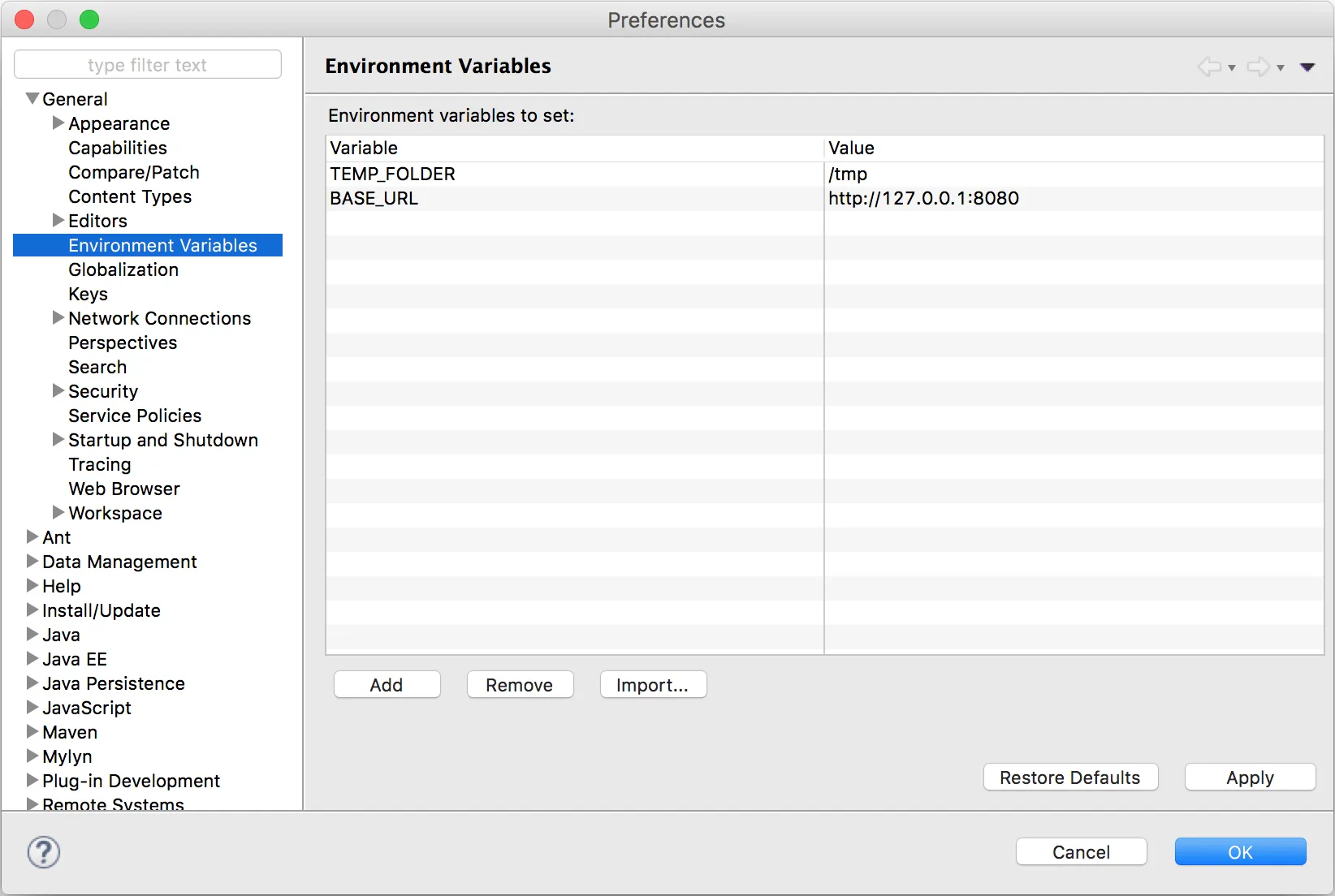Expand the Network Connections node
The image size is (1335, 896).
[58, 318]
